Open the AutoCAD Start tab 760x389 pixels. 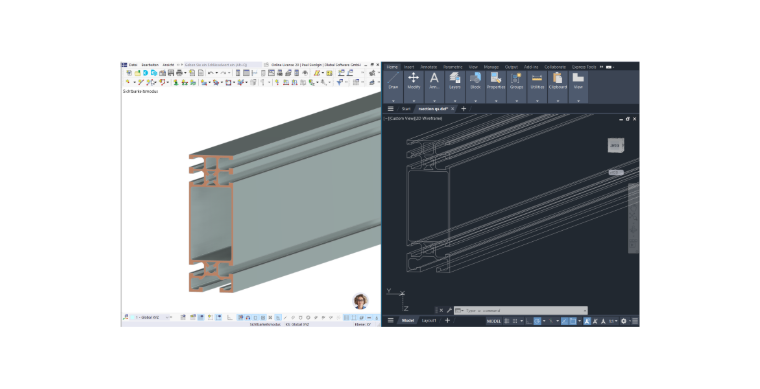pyautogui.click(x=406, y=109)
